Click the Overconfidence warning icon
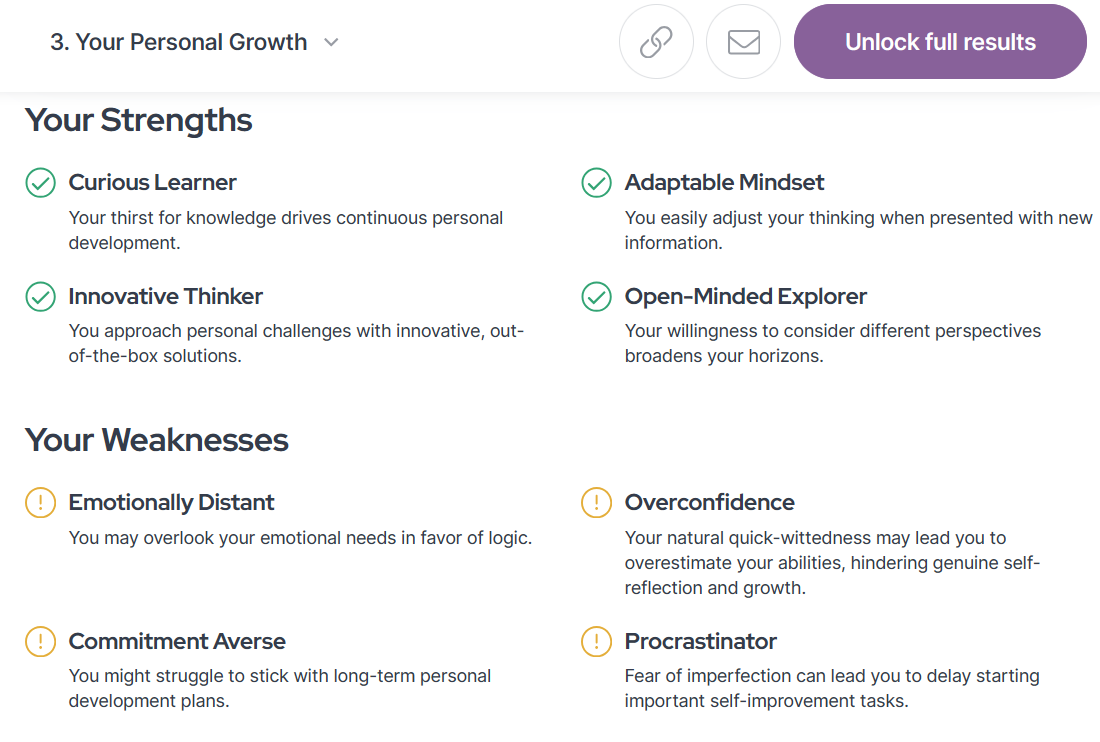The height and width of the screenshot is (742, 1100). [x=596, y=503]
